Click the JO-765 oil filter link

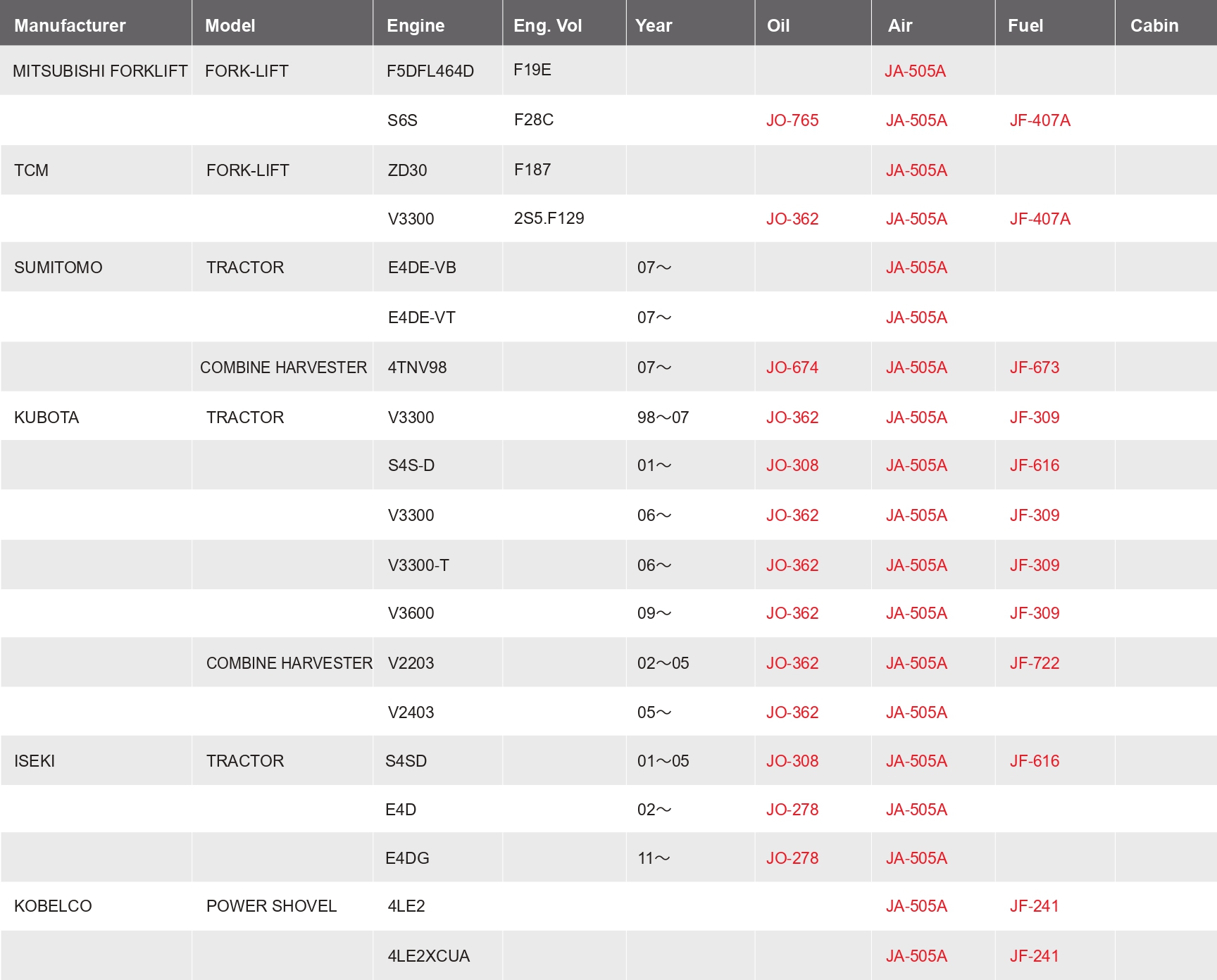(x=792, y=120)
